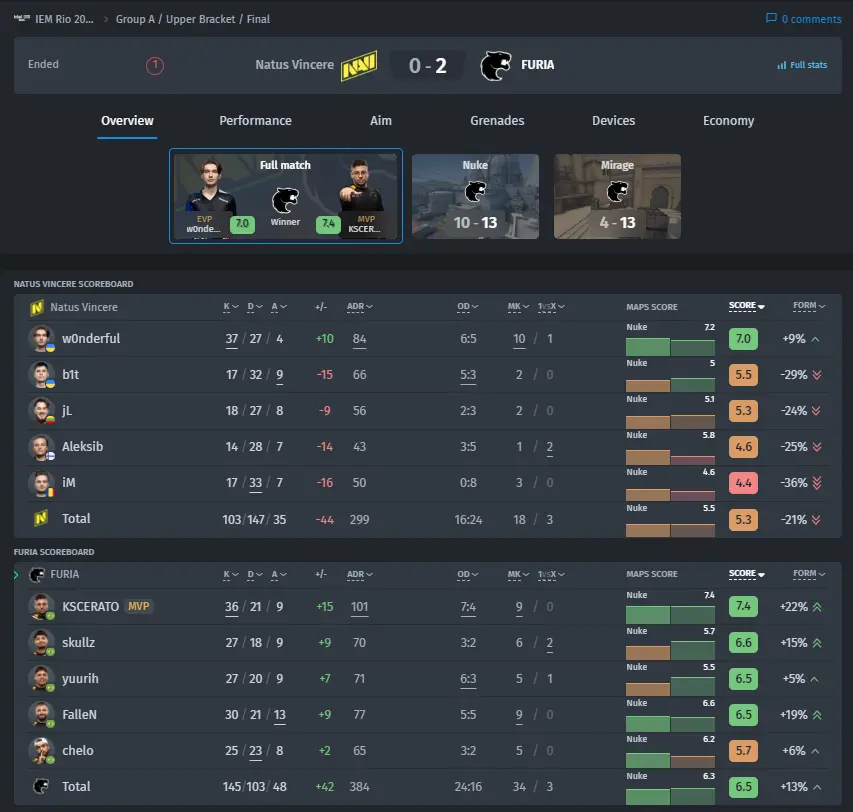The height and width of the screenshot is (812, 853).
Task: Sort Natus Vincere table by D column
Action: [x=255, y=307]
